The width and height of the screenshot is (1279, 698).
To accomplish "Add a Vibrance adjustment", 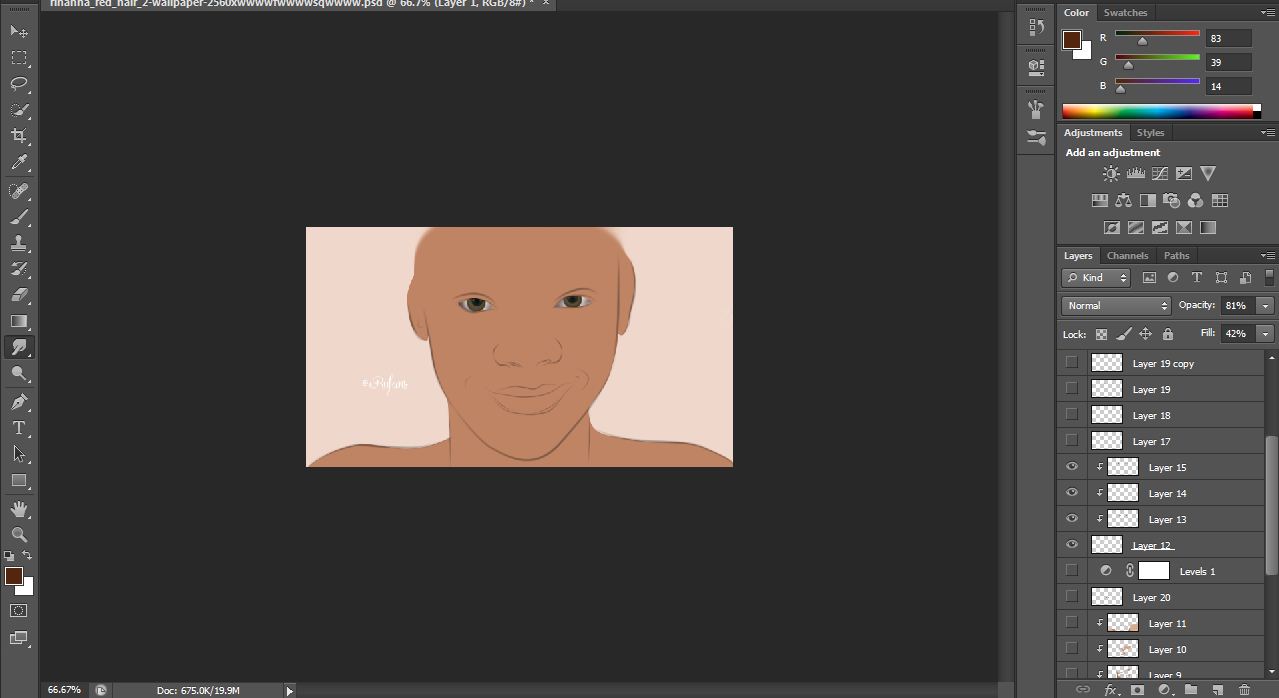I will (x=1208, y=174).
